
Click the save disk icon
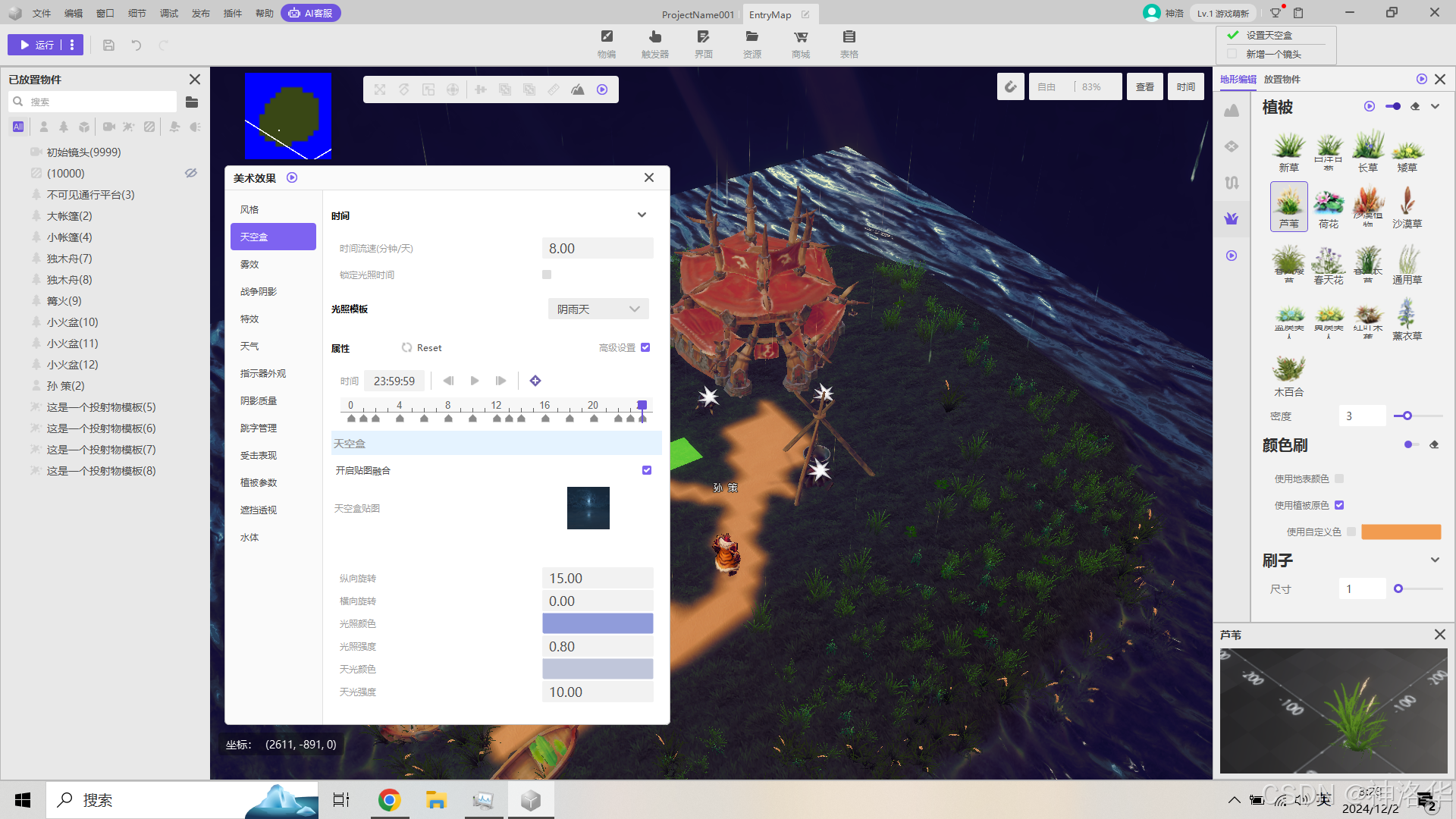pyautogui.click(x=108, y=45)
